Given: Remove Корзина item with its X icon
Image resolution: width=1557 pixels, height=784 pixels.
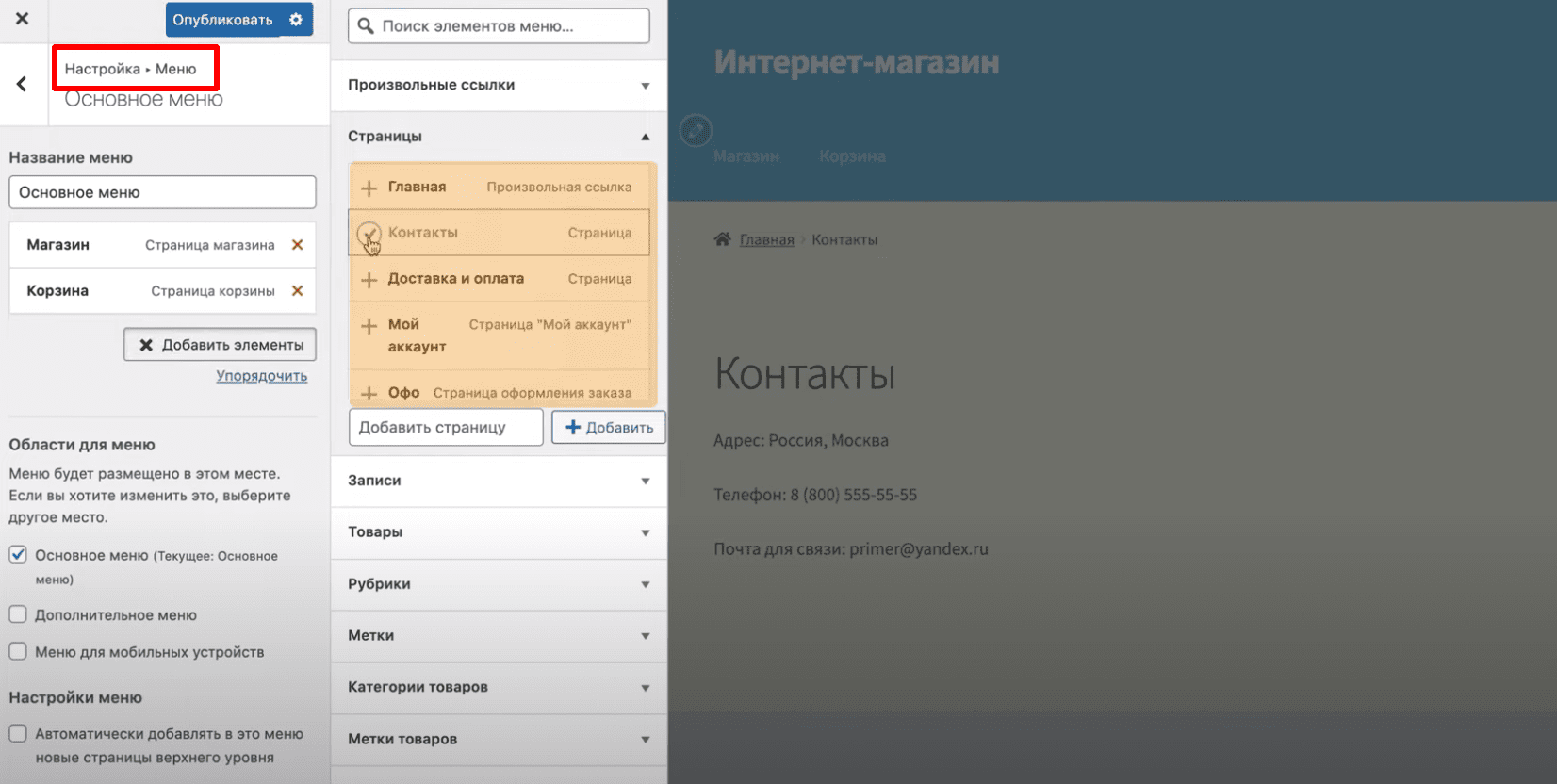Looking at the screenshot, I should click(297, 290).
